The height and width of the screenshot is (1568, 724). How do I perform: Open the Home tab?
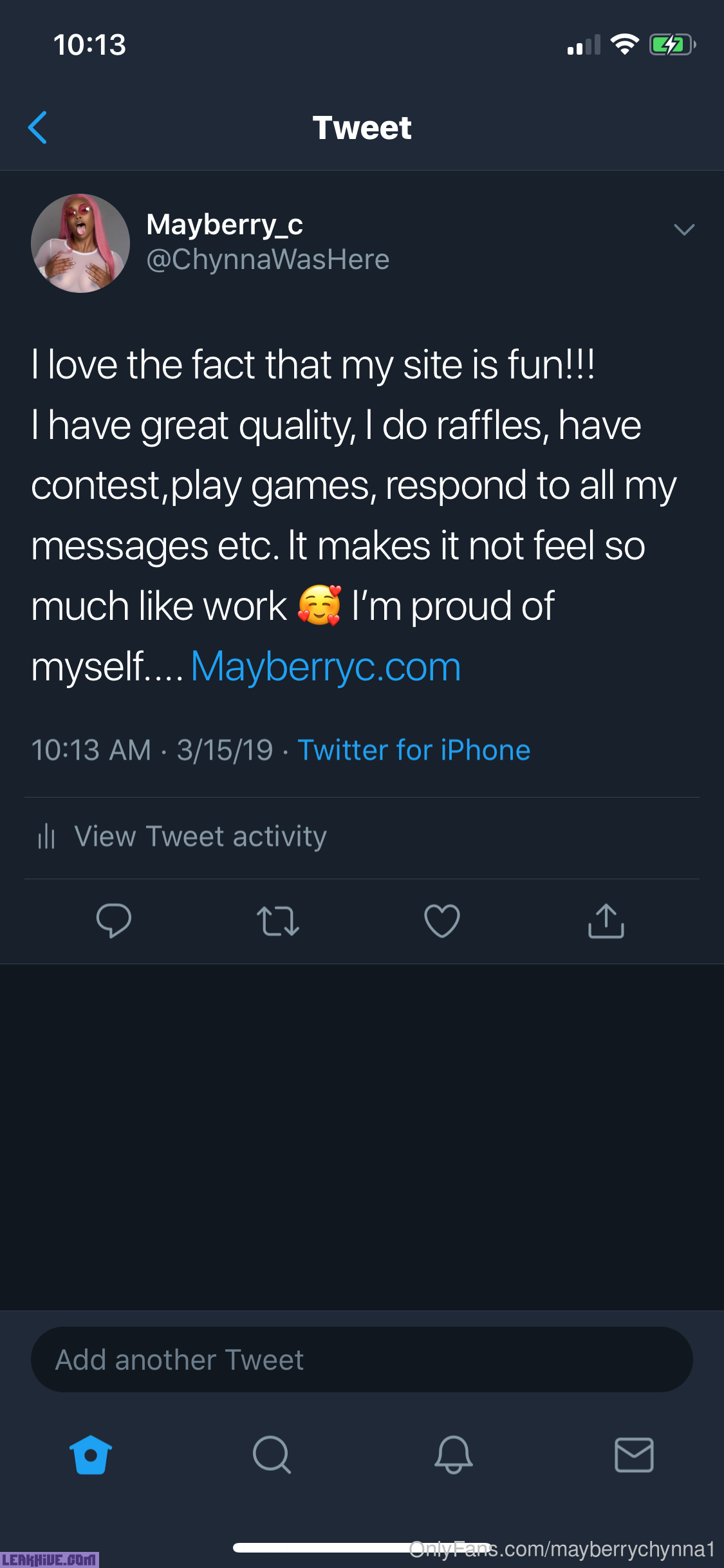coord(91,1455)
